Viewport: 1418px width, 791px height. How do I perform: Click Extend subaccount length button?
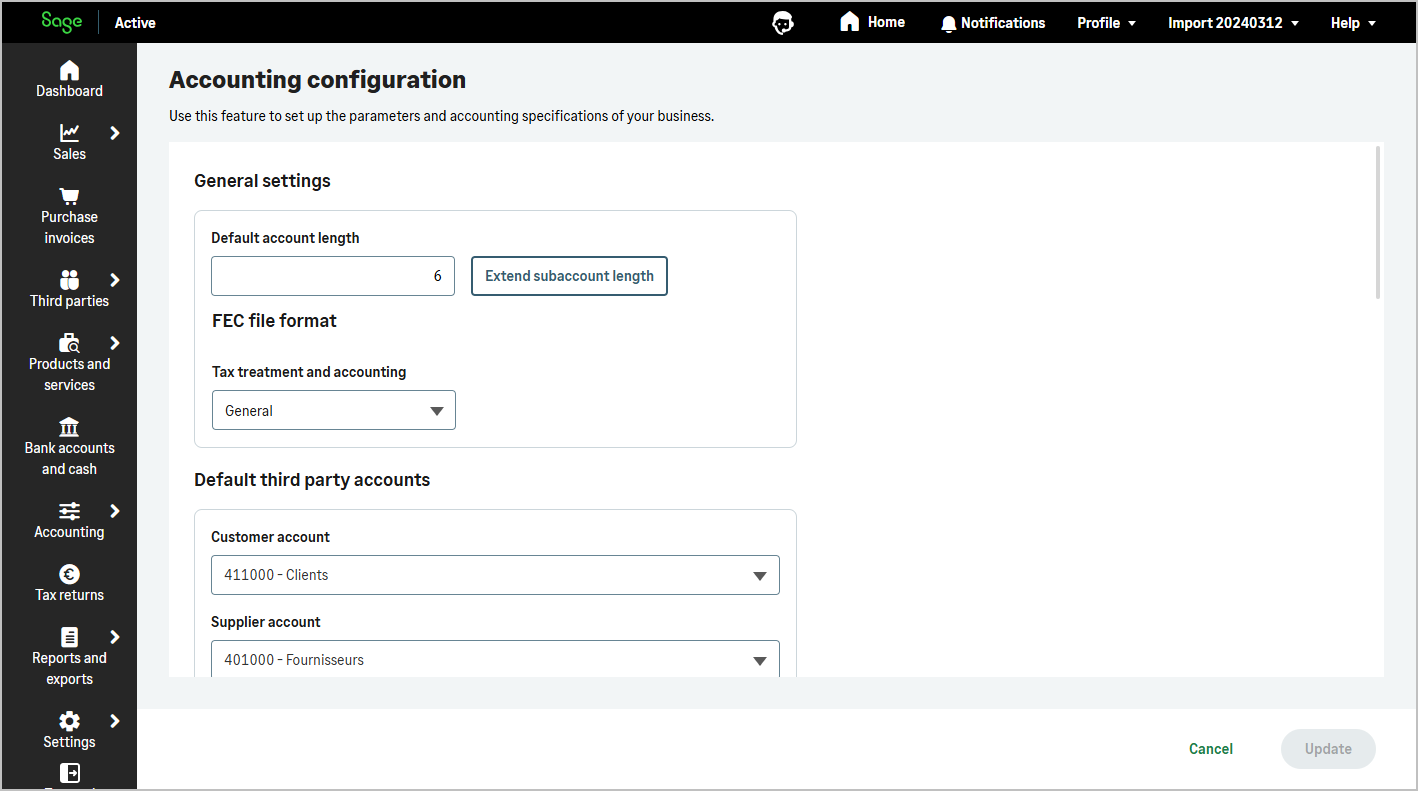click(569, 276)
